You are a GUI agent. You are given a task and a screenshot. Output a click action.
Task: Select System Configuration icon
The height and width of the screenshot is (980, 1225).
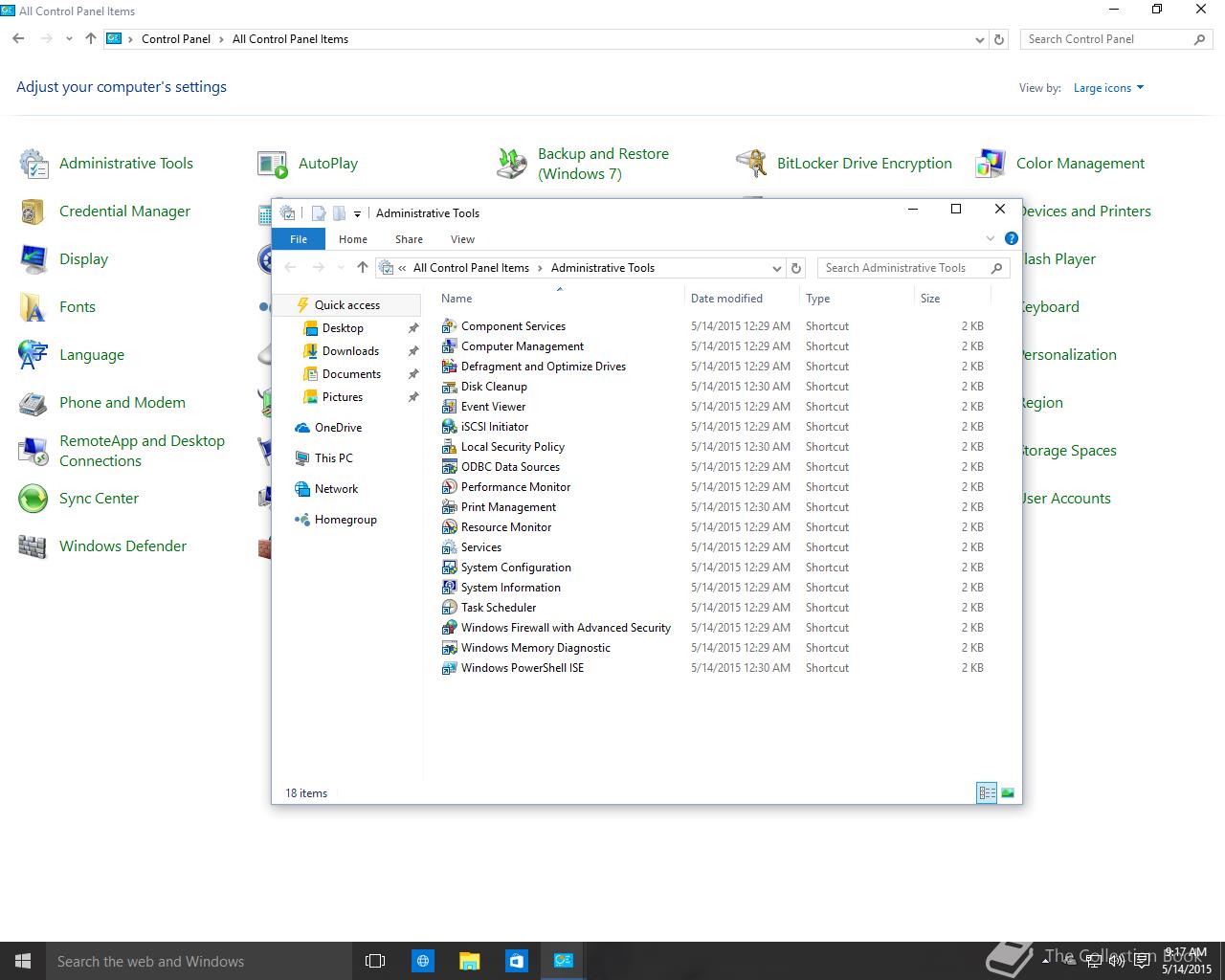[449, 568]
